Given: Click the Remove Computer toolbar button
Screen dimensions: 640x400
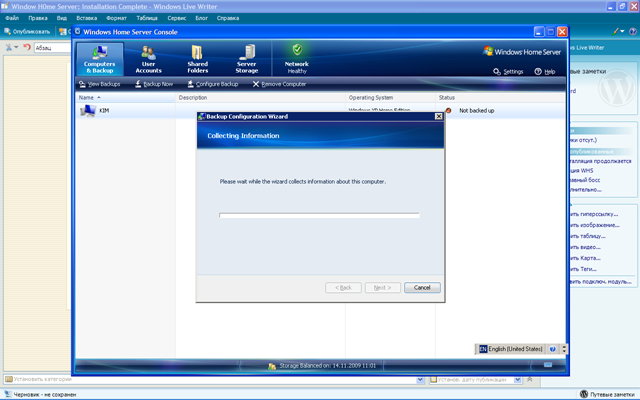Looking at the screenshot, I should [279, 84].
